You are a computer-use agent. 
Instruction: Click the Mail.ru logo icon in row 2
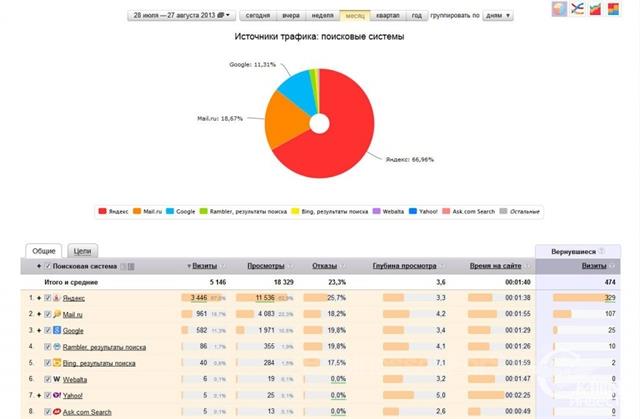click(x=57, y=314)
